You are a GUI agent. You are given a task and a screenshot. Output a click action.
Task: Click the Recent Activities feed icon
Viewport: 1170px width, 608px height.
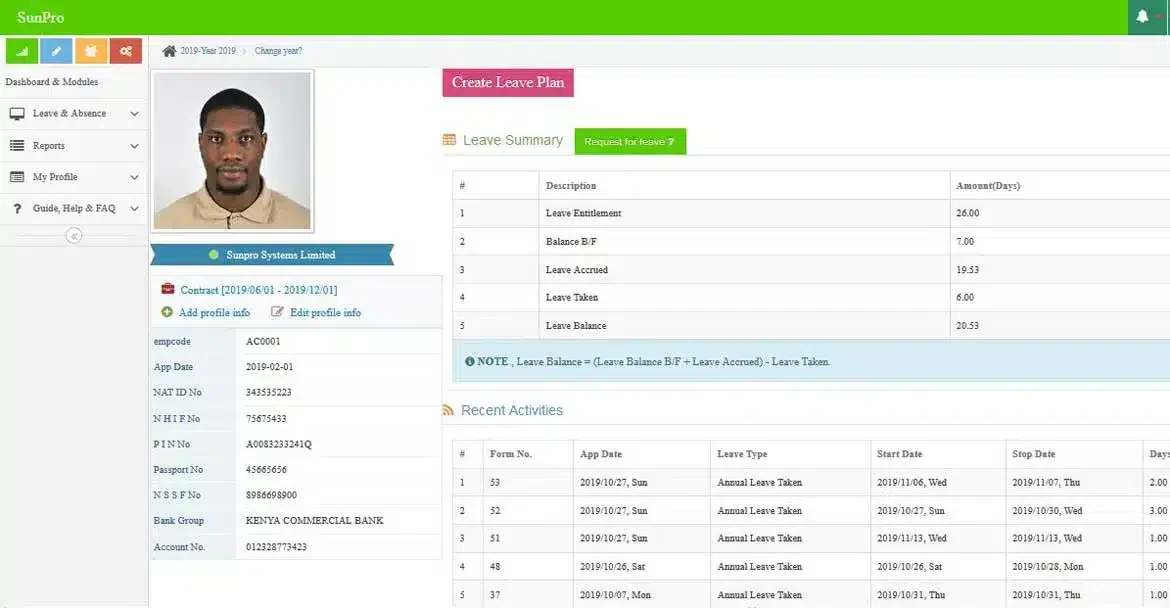coord(448,410)
